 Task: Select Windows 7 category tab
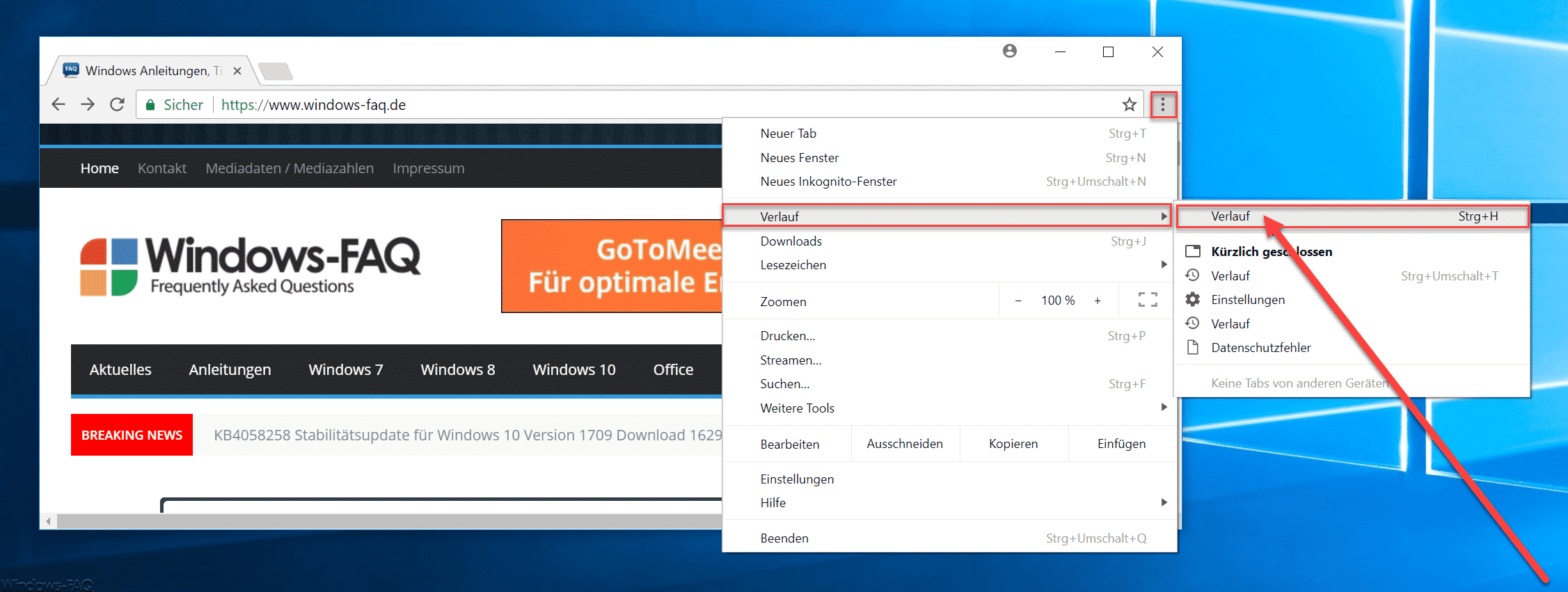[346, 369]
